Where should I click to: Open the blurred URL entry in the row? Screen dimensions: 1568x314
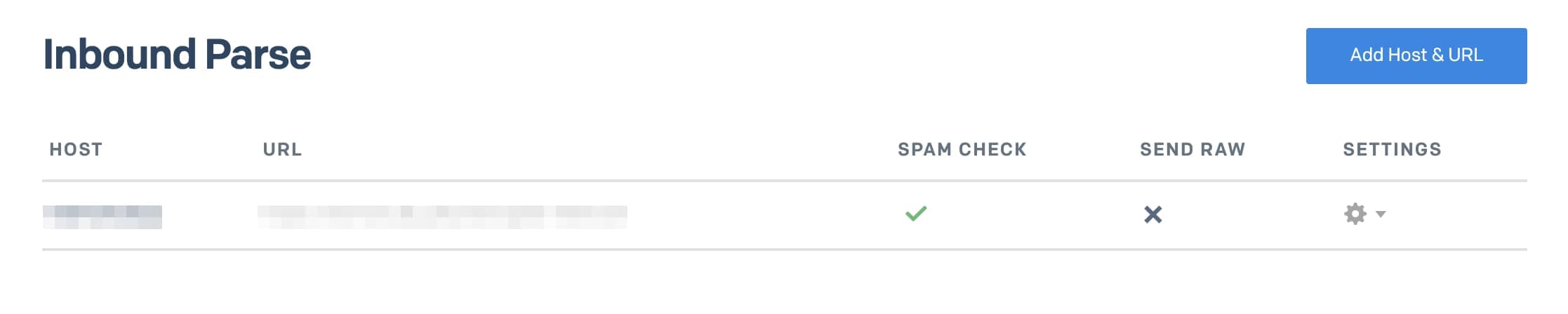pos(442,217)
